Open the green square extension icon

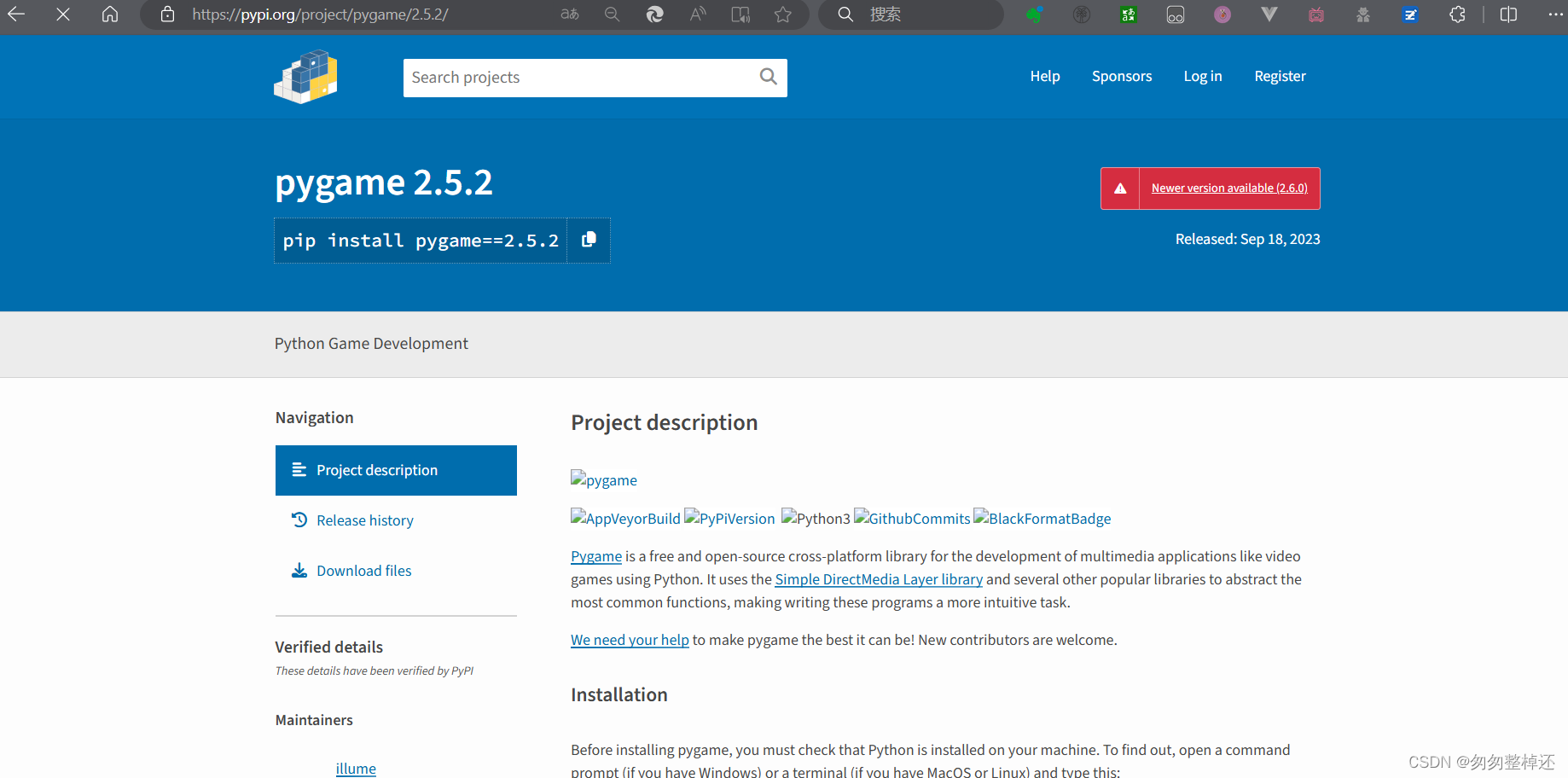click(1129, 15)
